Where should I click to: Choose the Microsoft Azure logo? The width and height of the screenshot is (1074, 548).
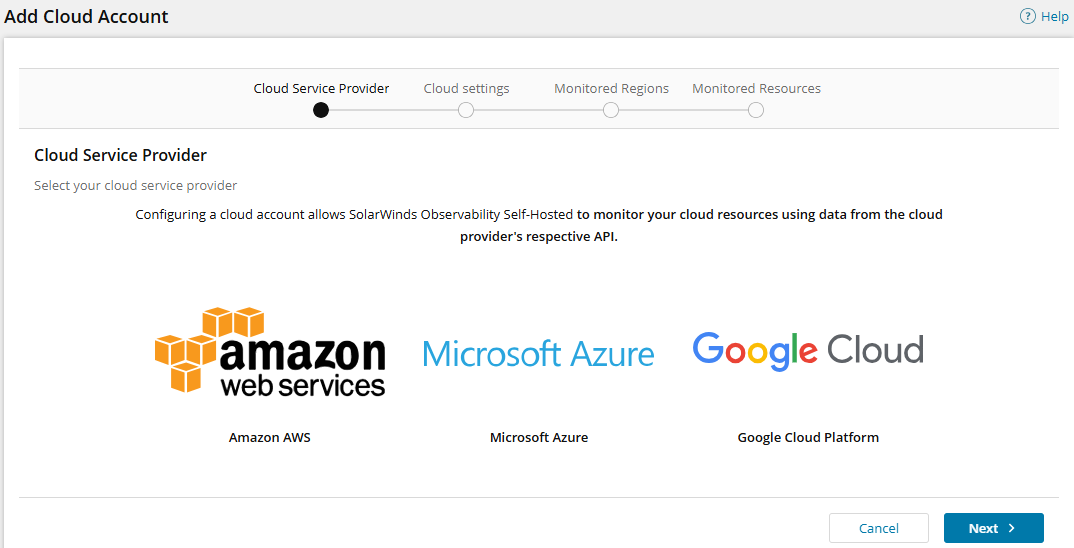point(539,353)
